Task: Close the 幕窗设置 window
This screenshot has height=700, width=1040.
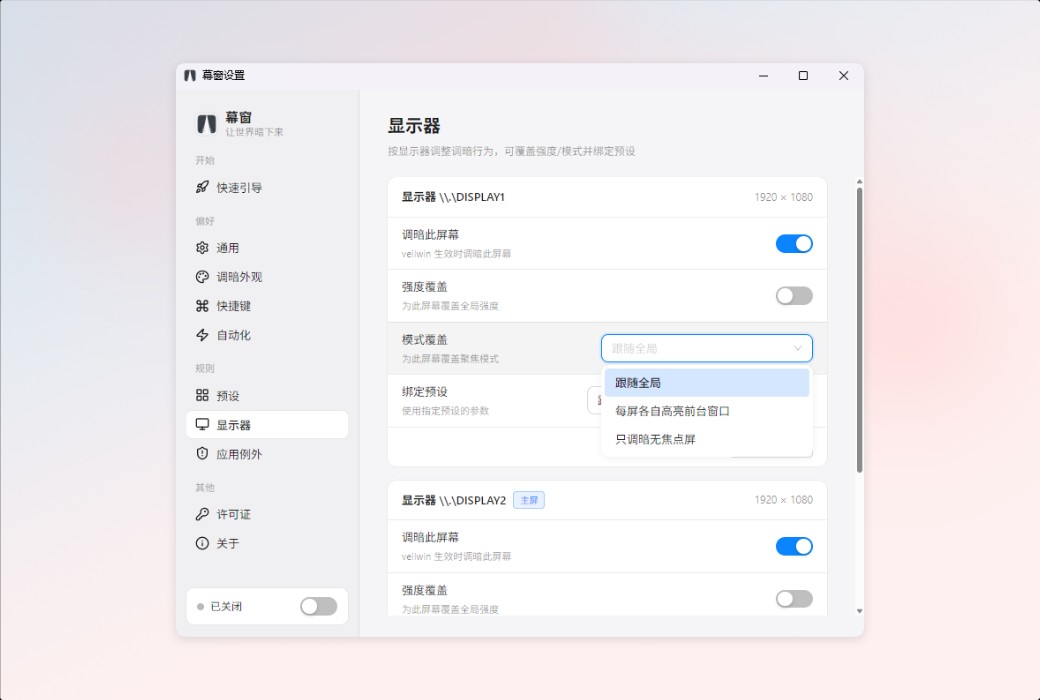Action: point(844,76)
